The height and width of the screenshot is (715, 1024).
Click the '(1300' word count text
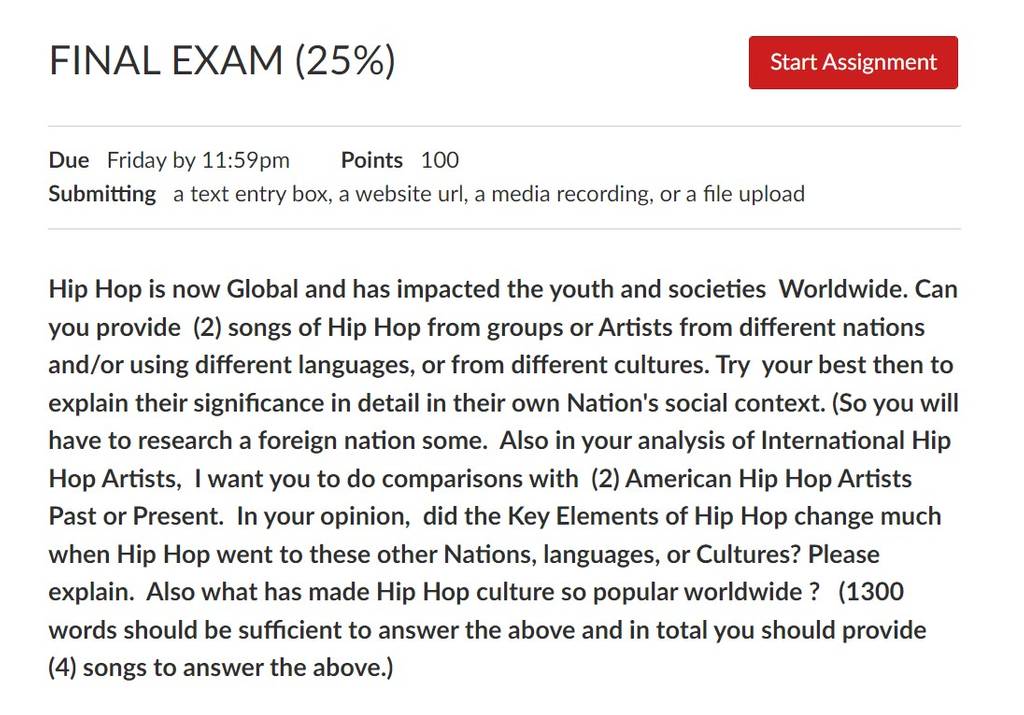point(871,592)
